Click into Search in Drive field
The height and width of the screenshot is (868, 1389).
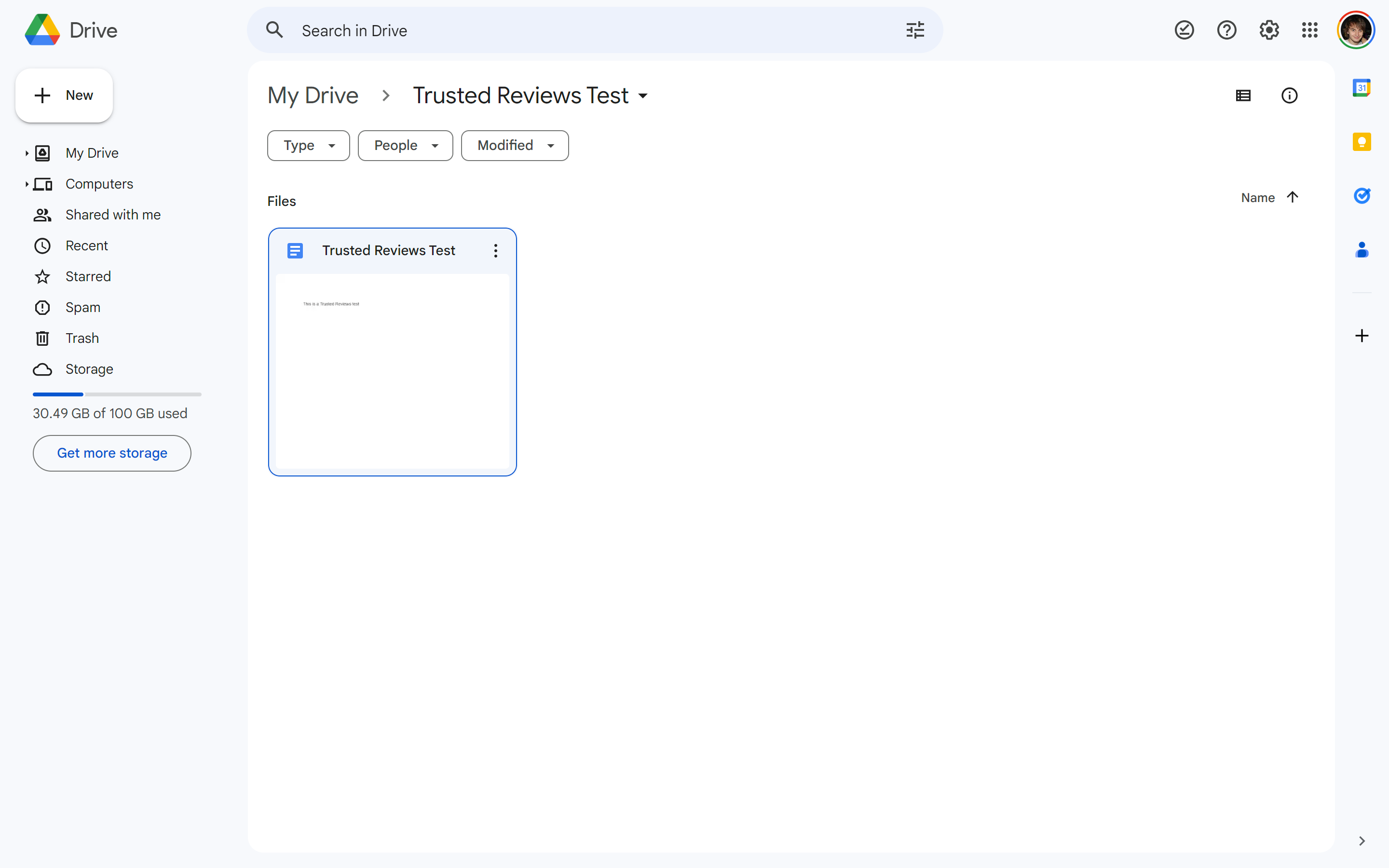tap(594, 30)
